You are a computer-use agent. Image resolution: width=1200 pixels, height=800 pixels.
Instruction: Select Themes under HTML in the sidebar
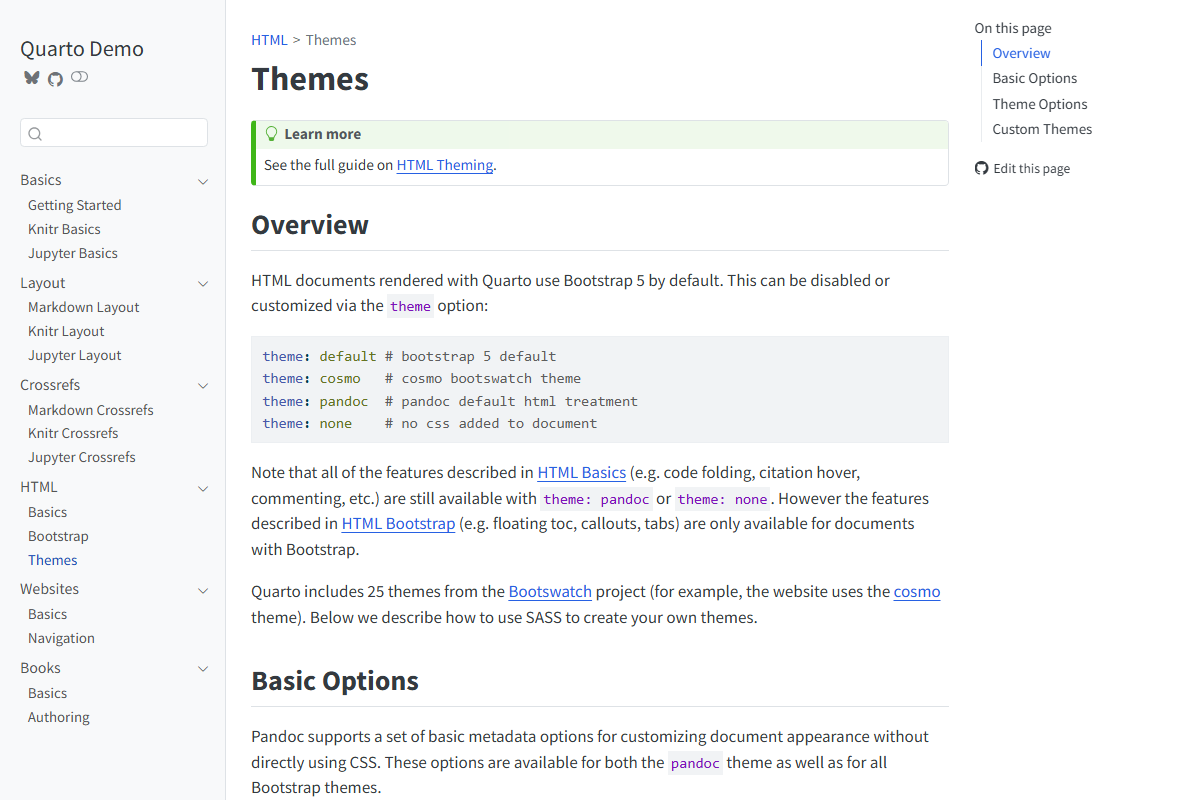pos(52,560)
